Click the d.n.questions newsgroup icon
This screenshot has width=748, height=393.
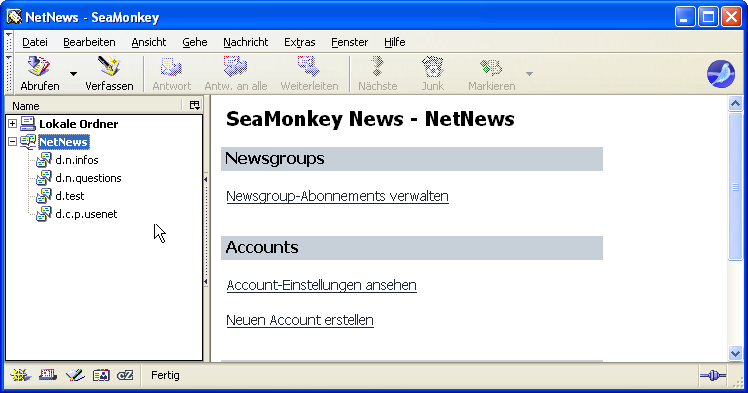pyautogui.click(x=44, y=178)
